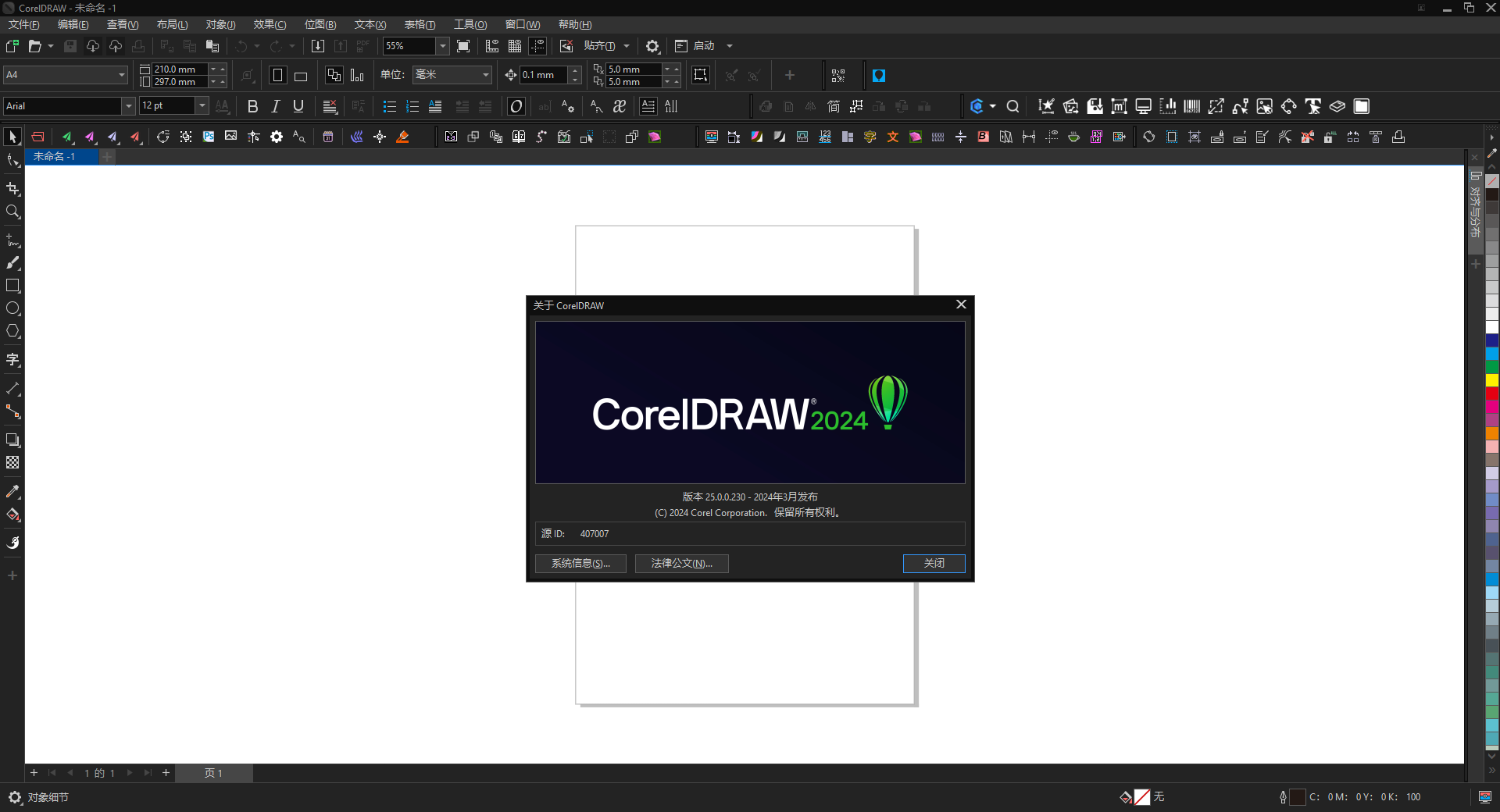Select the Crop tool
Image resolution: width=1500 pixels, height=812 pixels.
pos(12,189)
